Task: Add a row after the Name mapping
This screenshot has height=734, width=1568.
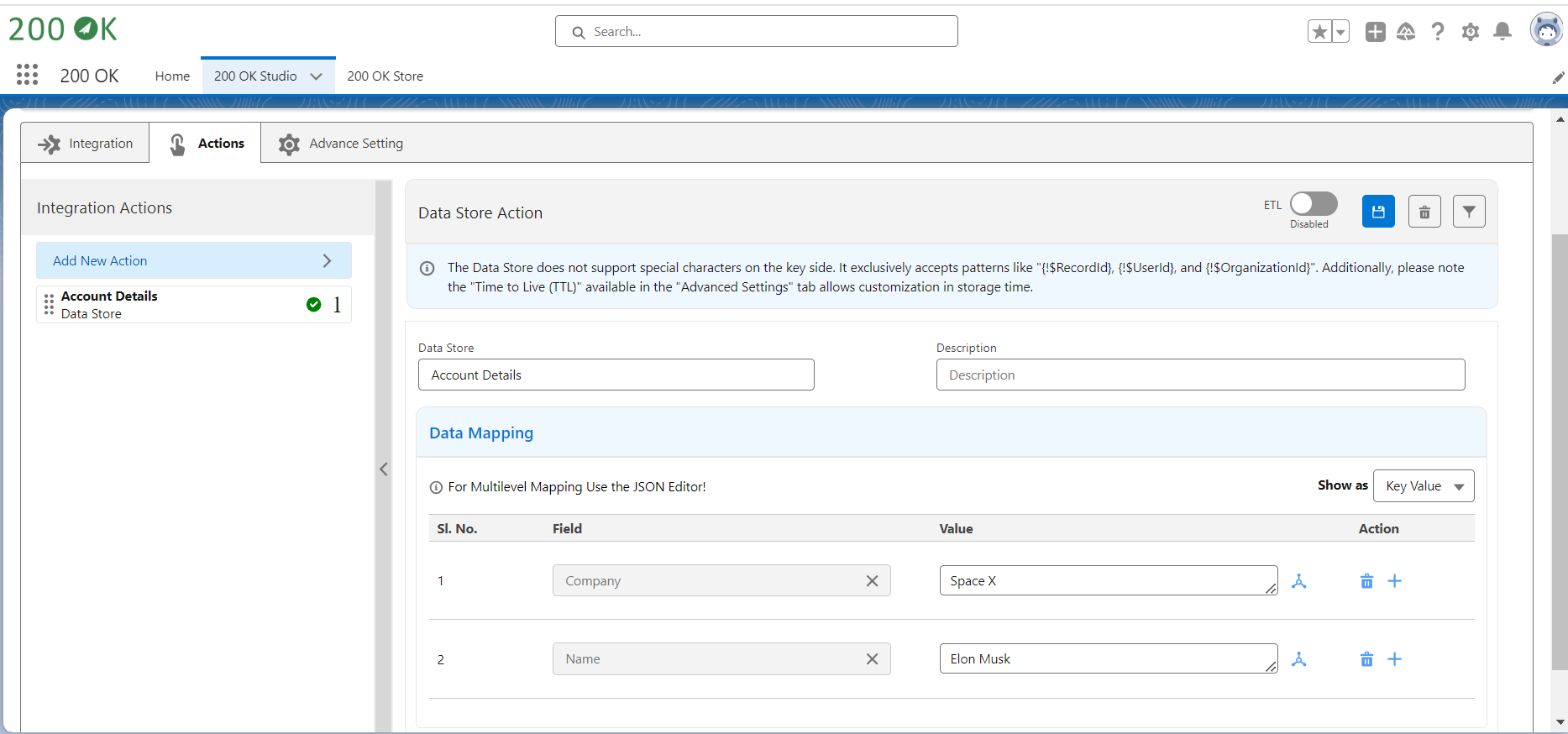Action: (x=1394, y=659)
